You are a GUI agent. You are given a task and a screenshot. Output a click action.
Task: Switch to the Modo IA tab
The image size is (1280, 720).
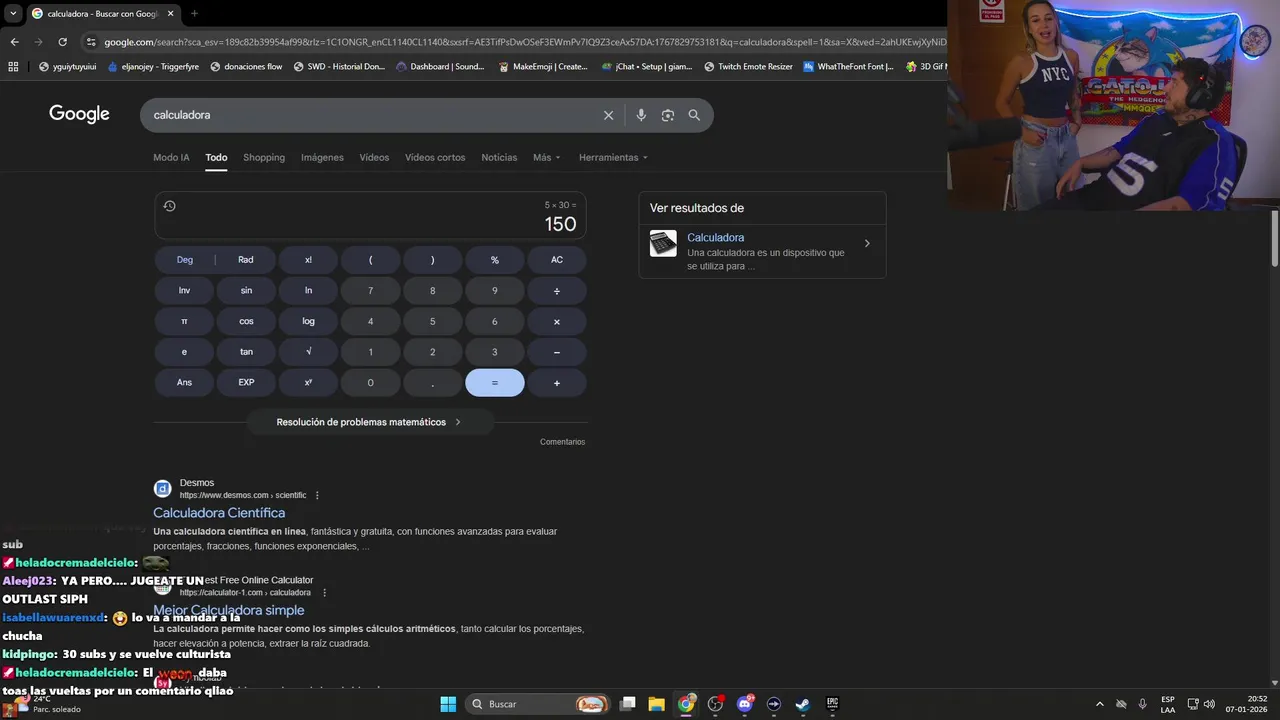tap(171, 157)
